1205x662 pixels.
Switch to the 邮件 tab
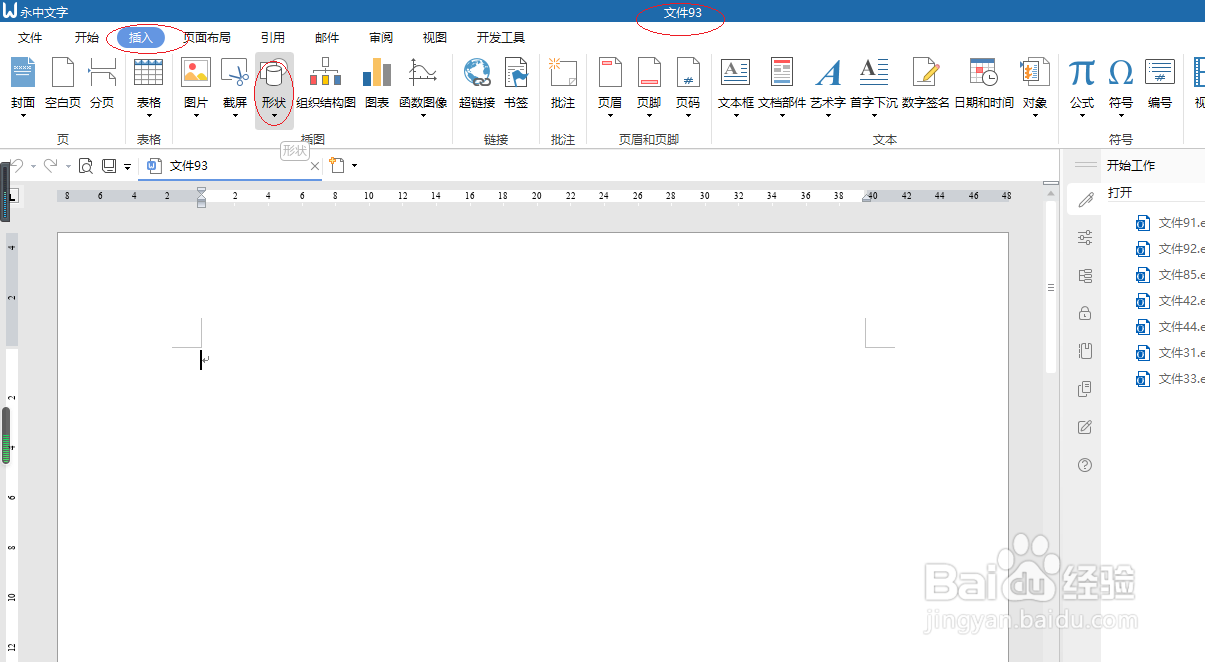point(326,38)
